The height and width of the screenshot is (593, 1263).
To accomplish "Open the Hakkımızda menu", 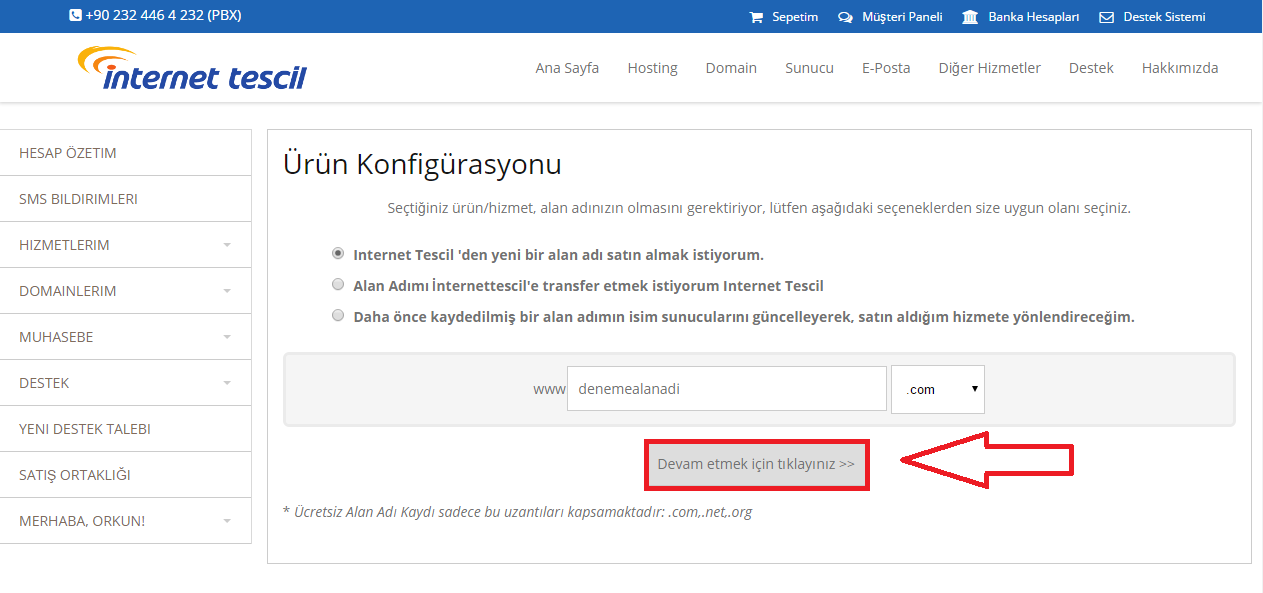I will [x=1180, y=68].
